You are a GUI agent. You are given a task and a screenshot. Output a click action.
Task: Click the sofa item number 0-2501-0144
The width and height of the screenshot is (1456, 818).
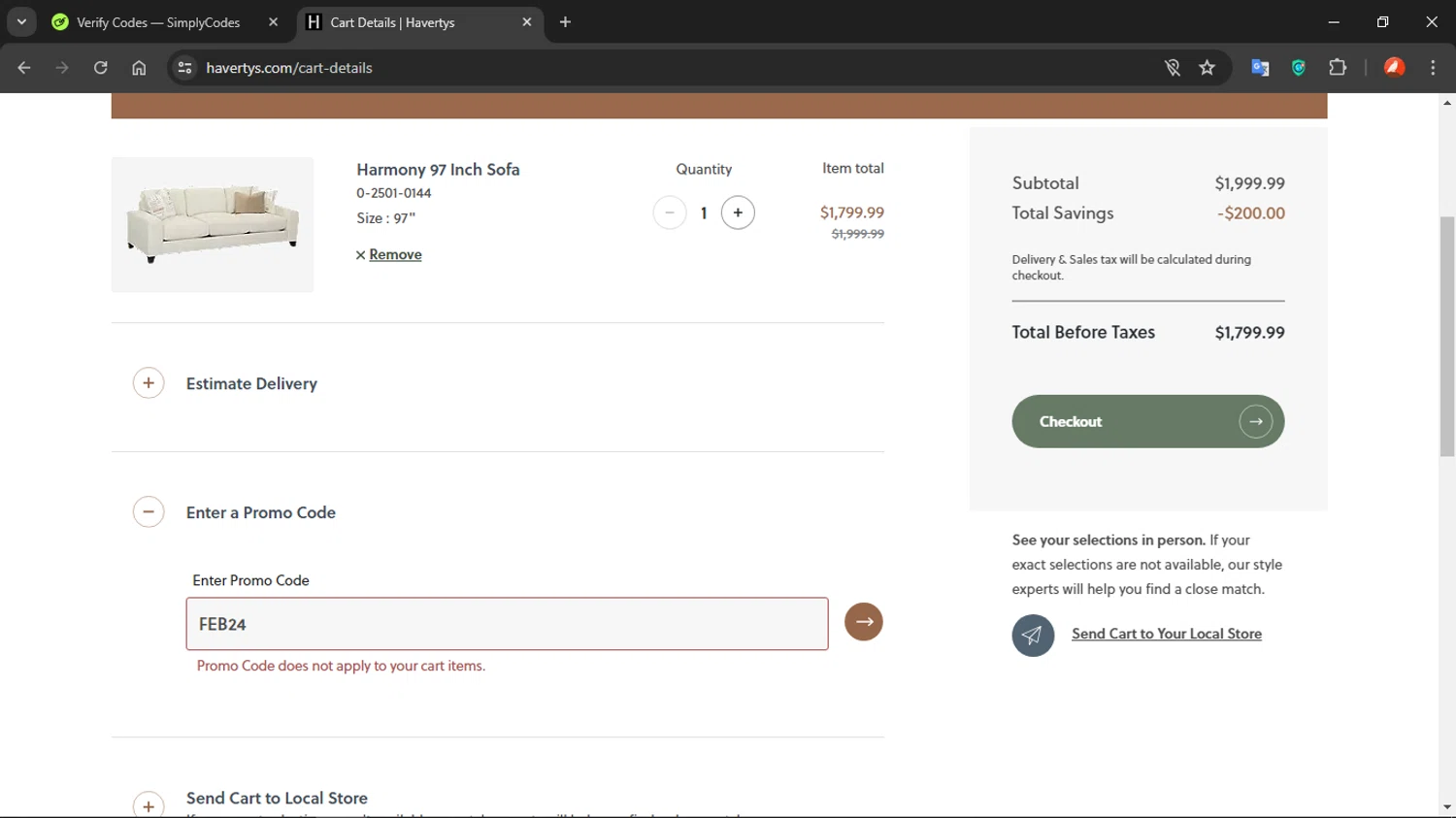point(394,193)
